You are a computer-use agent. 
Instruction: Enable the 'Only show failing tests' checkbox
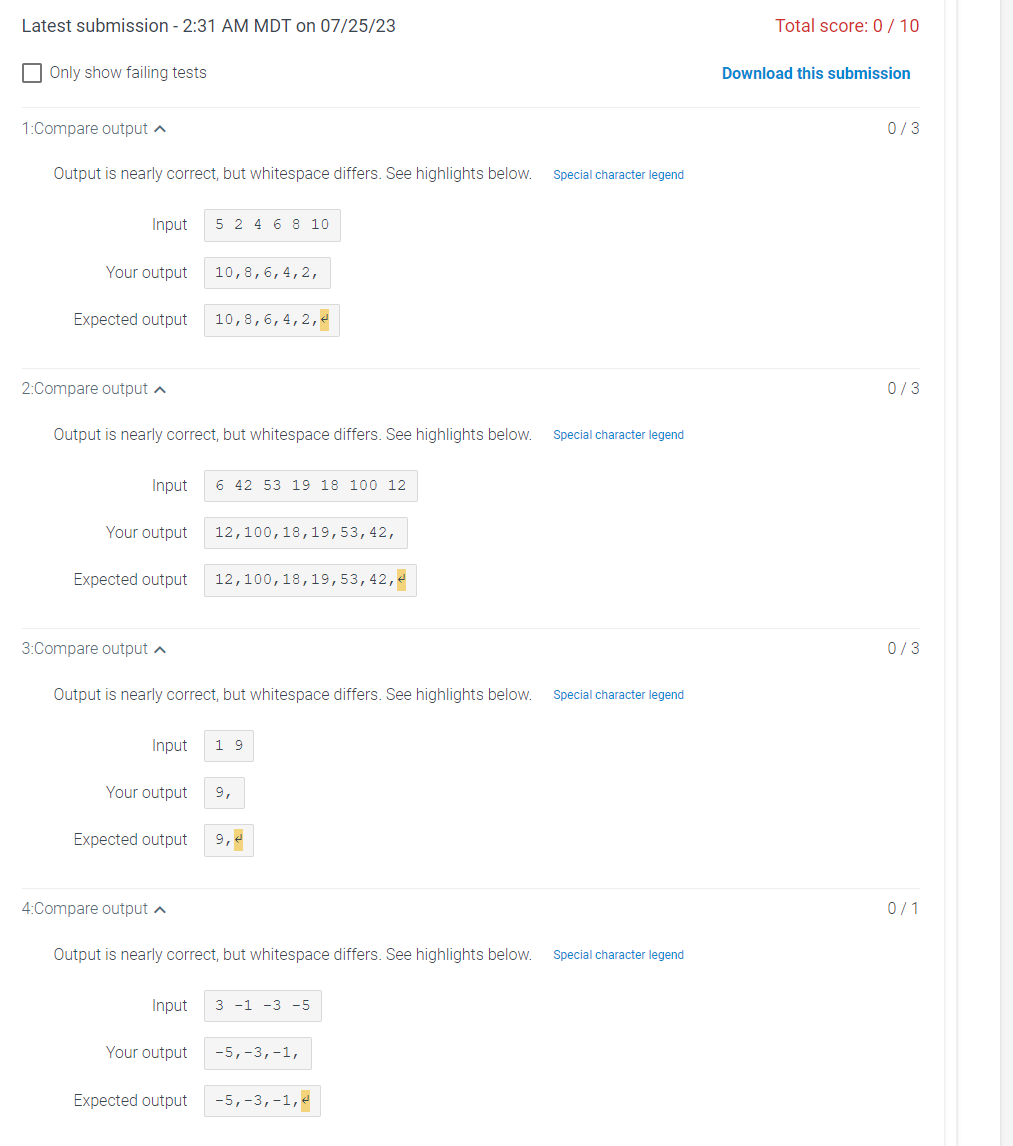coord(31,72)
